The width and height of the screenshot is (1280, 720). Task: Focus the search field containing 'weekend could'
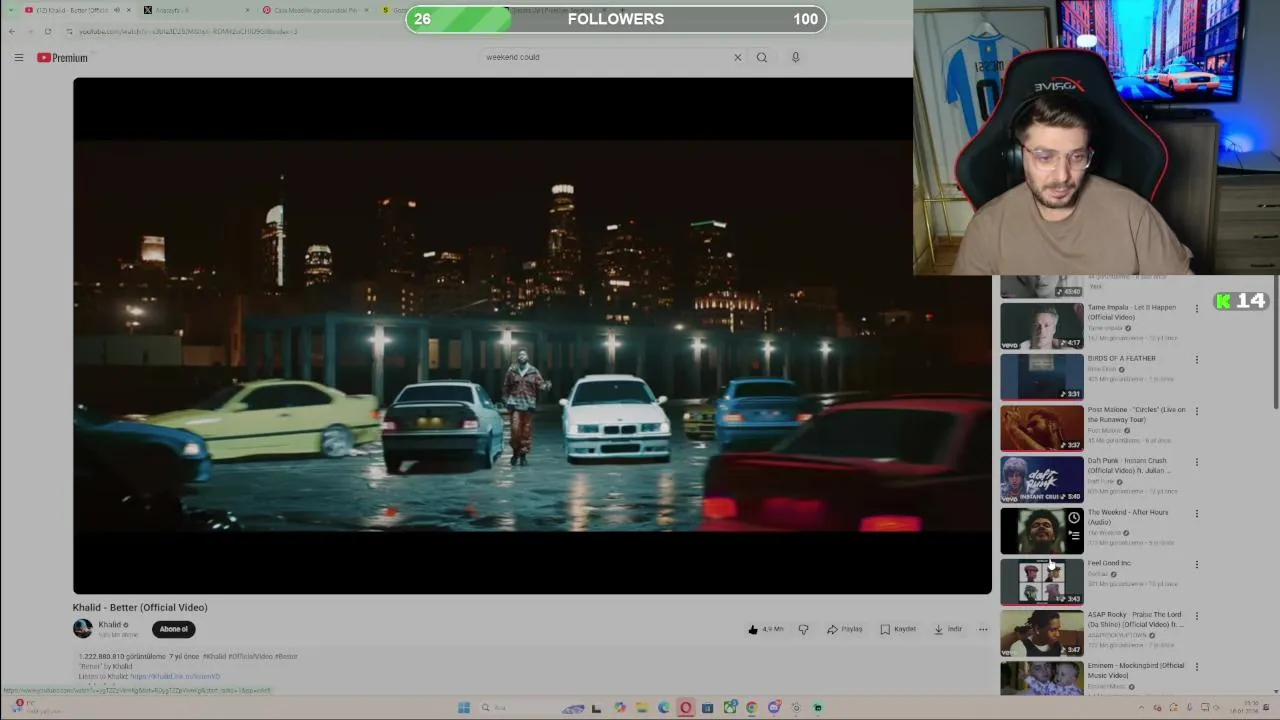605,57
